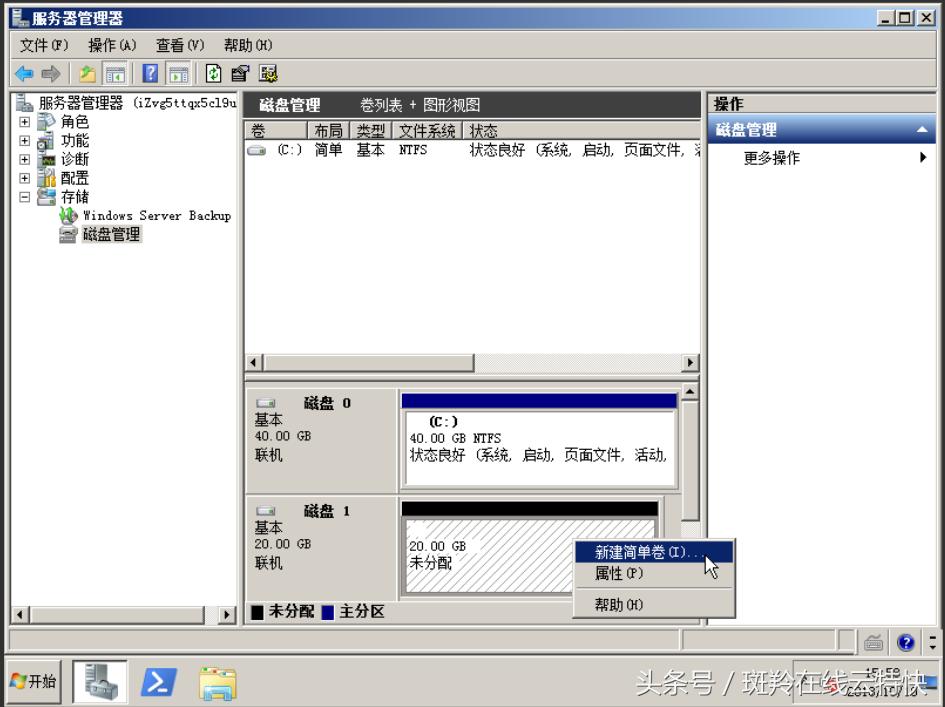Open Windows PowerShell from the taskbar
Image resolution: width=945 pixels, height=707 pixels.
coord(160,681)
